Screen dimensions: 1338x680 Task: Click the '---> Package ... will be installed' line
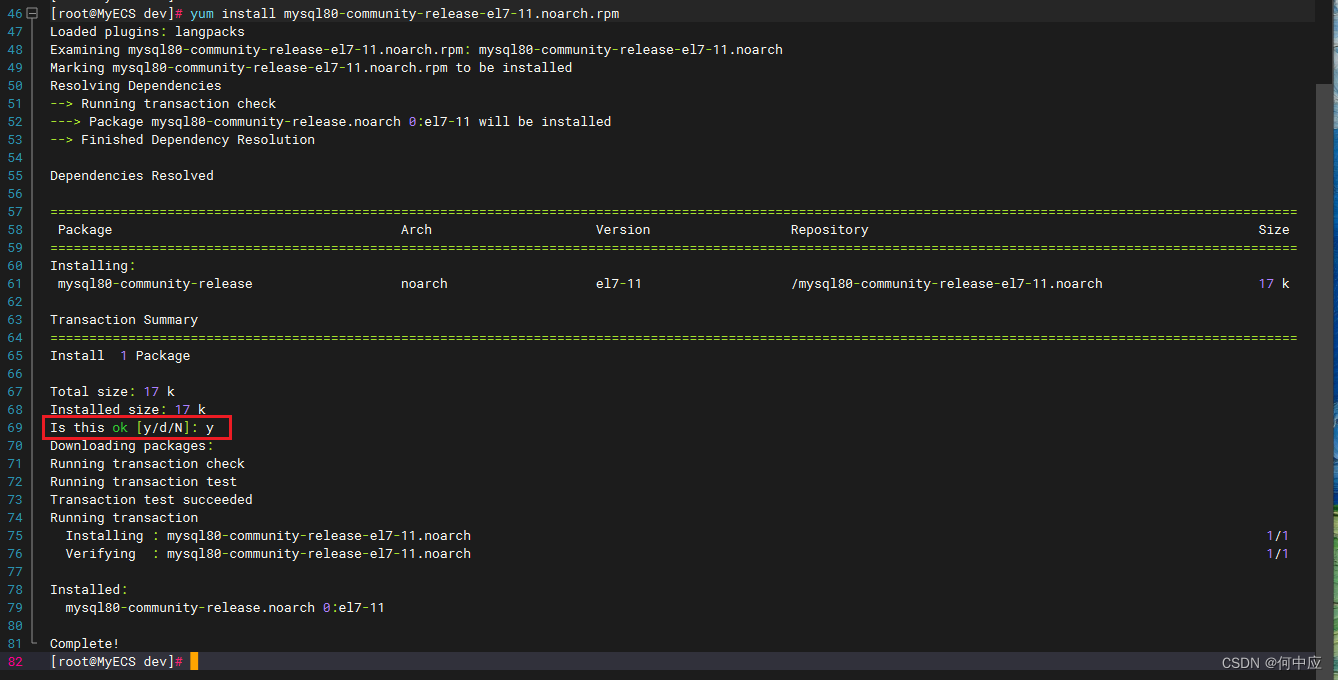pos(330,122)
